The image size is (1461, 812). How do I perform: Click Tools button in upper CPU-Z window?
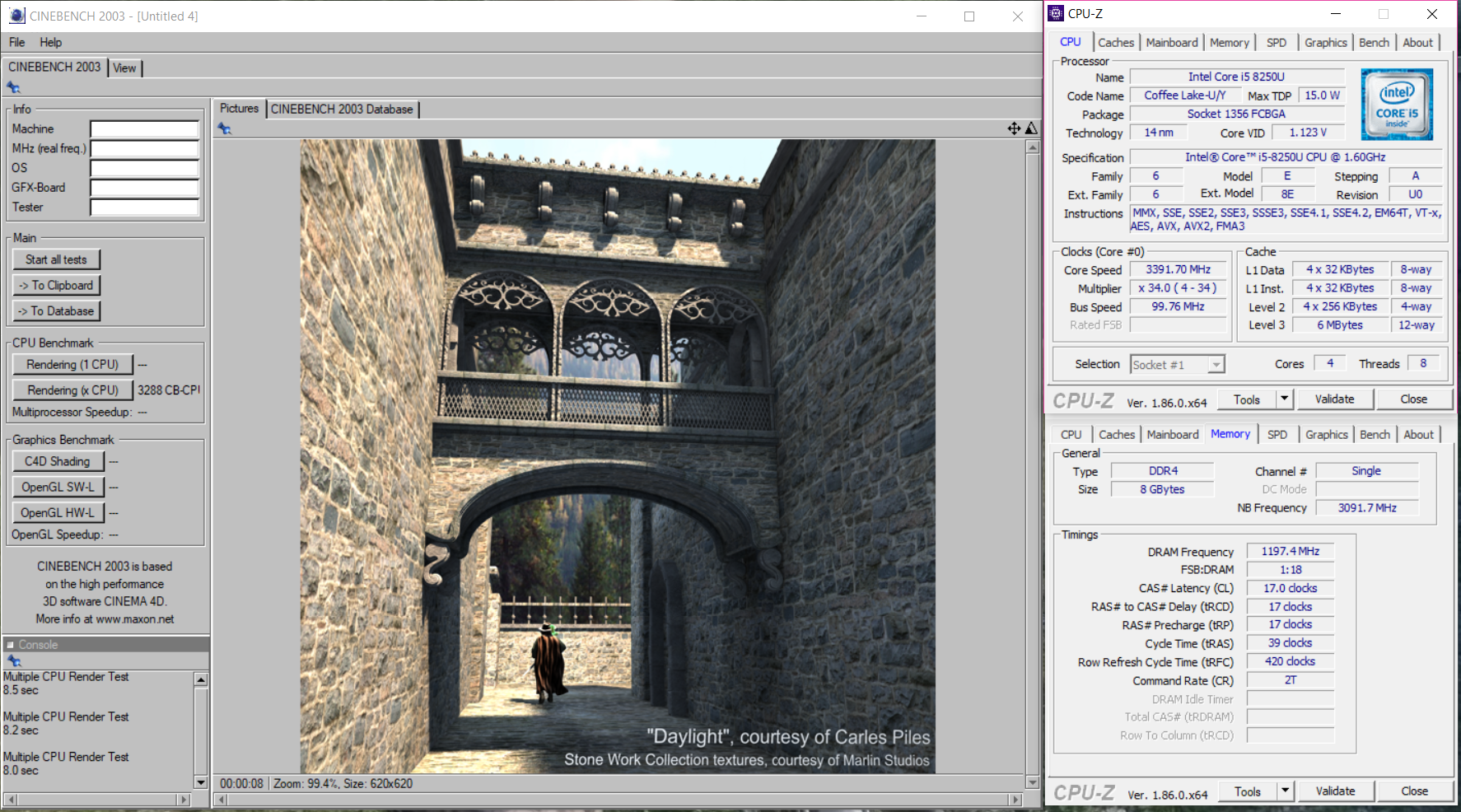pyautogui.click(x=1247, y=399)
